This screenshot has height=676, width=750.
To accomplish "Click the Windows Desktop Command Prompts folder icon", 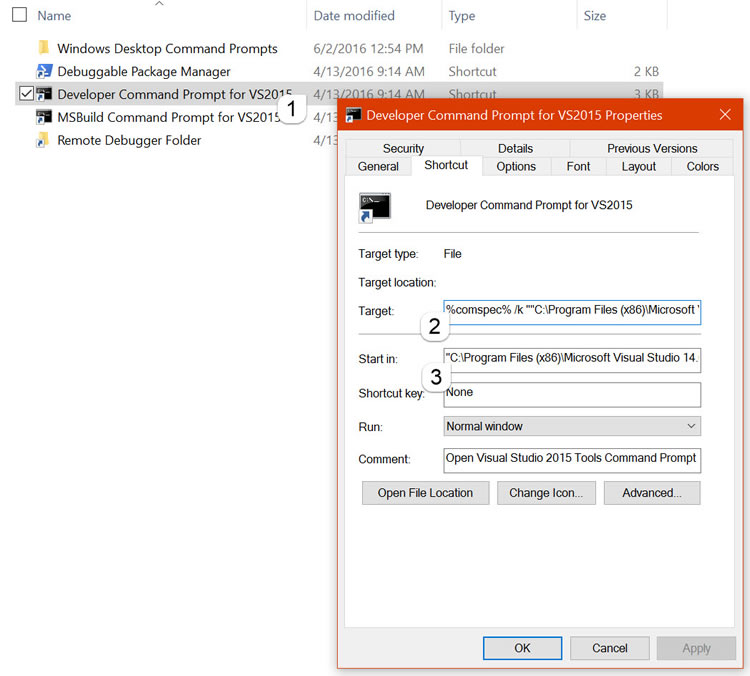I will tap(44, 48).
